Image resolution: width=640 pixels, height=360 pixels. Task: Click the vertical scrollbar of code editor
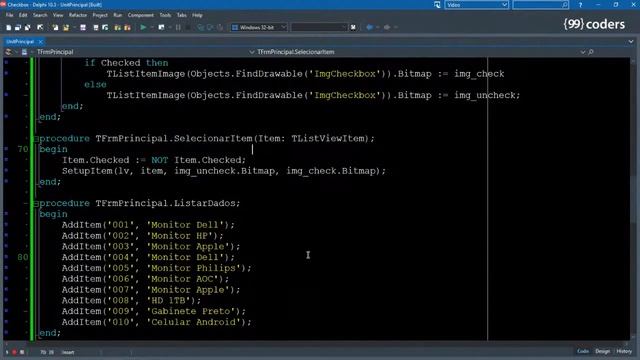[633, 198]
